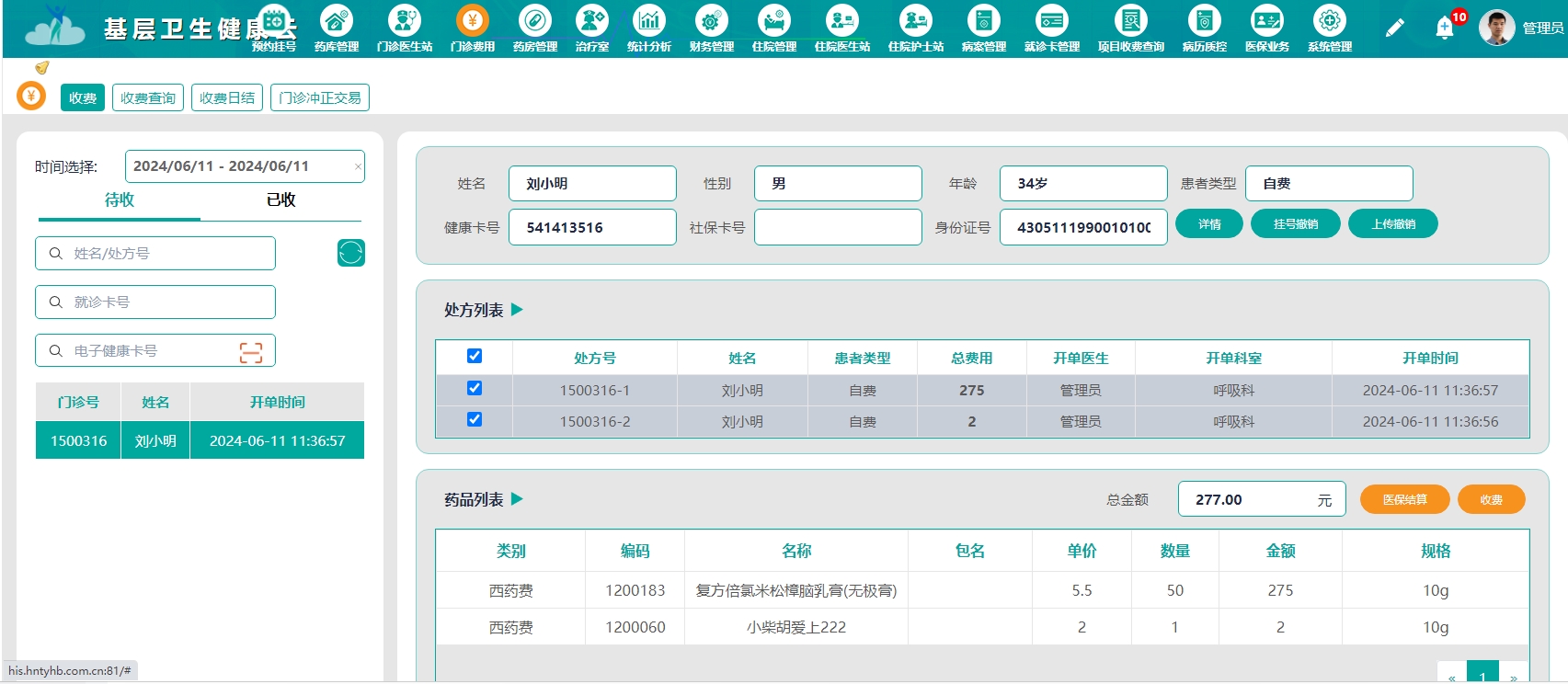This screenshot has height=684, width=1568.
Task: Click the notification bell with badge
Action: [x=1445, y=28]
